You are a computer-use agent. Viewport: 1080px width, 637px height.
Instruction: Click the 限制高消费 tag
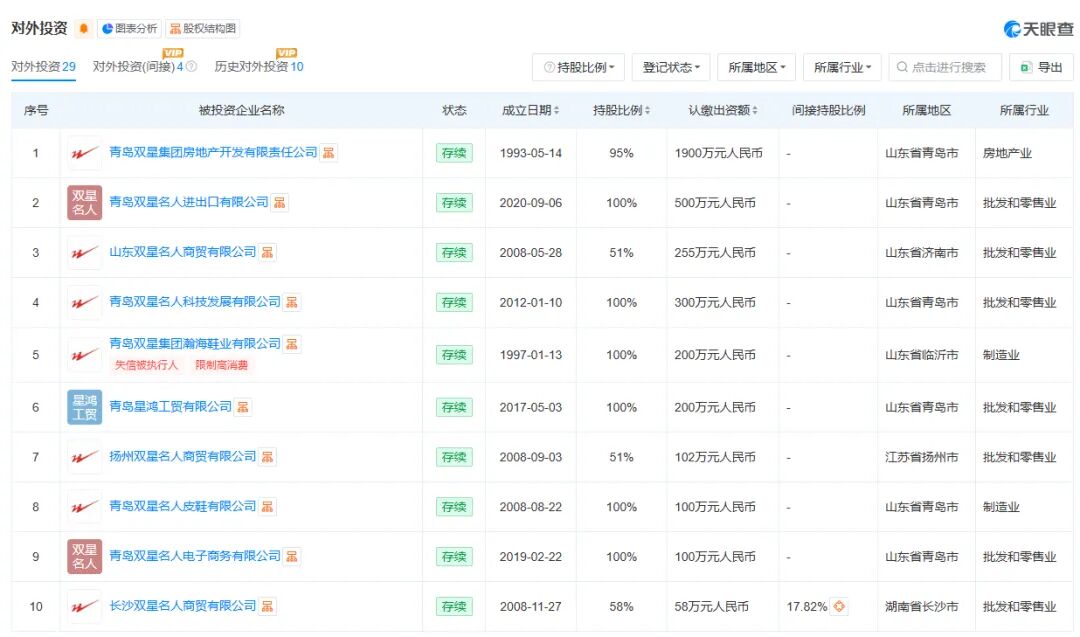pos(222,365)
